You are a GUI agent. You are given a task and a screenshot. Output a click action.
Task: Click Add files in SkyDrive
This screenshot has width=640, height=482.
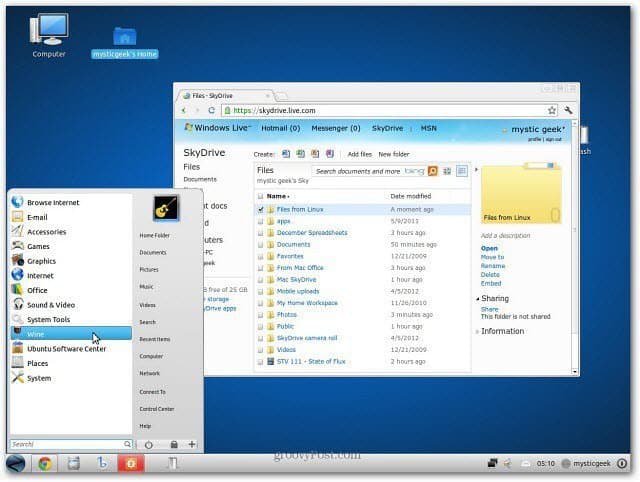(360, 154)
